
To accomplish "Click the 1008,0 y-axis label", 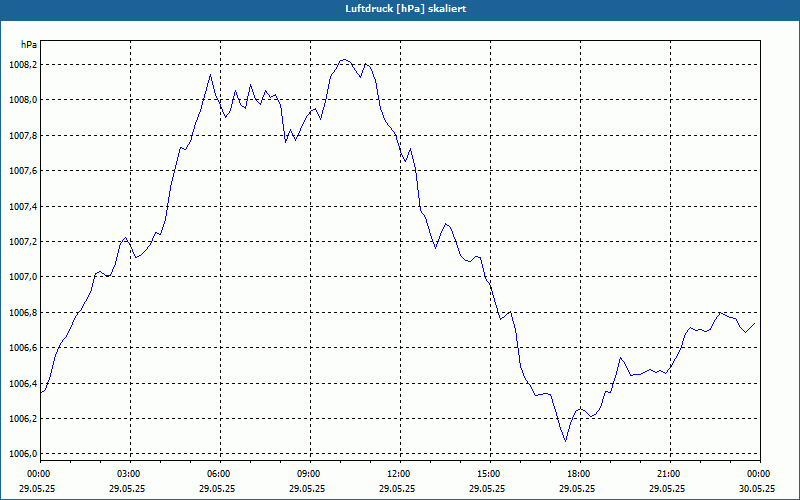I will click(23, 100).
